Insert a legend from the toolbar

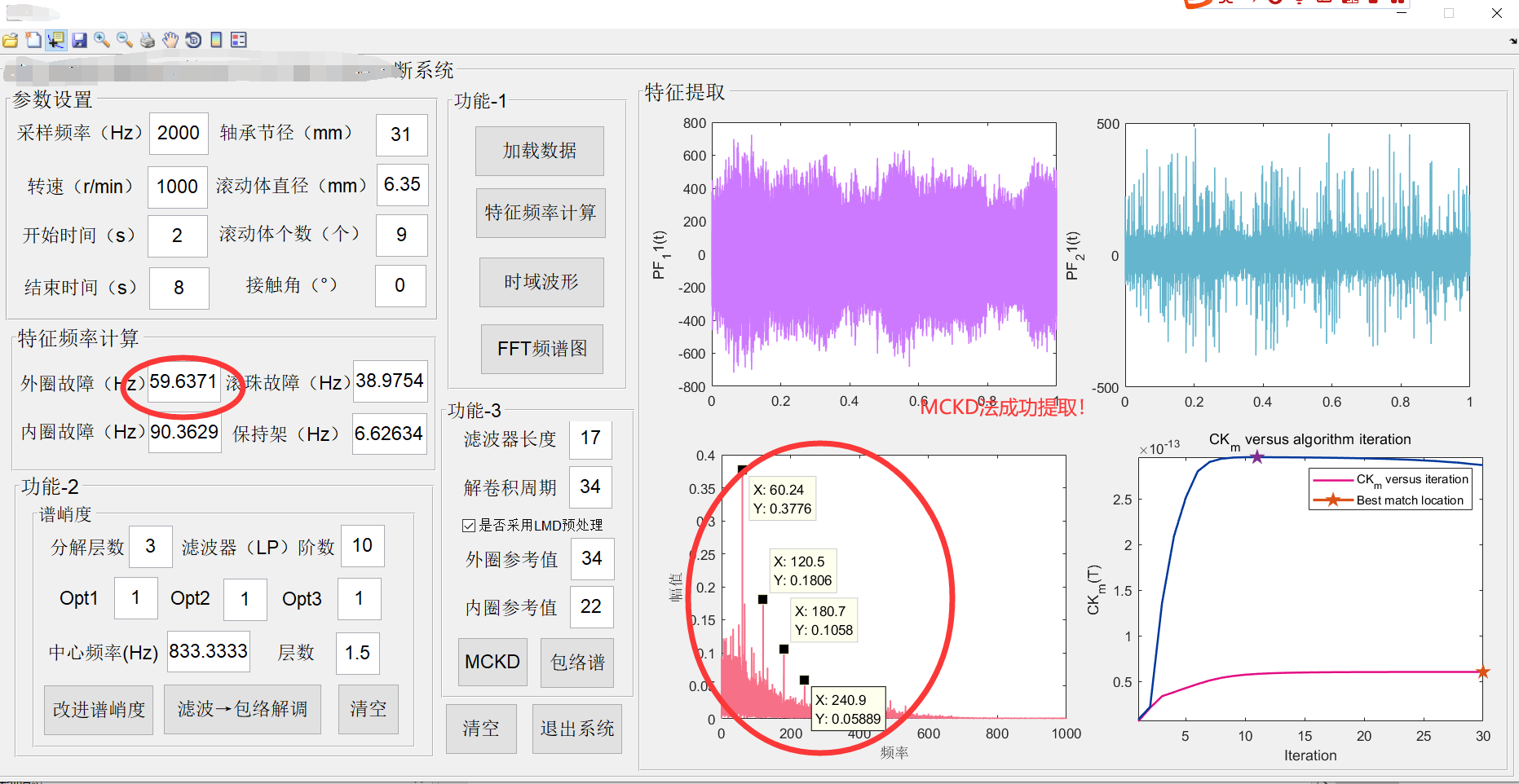(239, 40)
